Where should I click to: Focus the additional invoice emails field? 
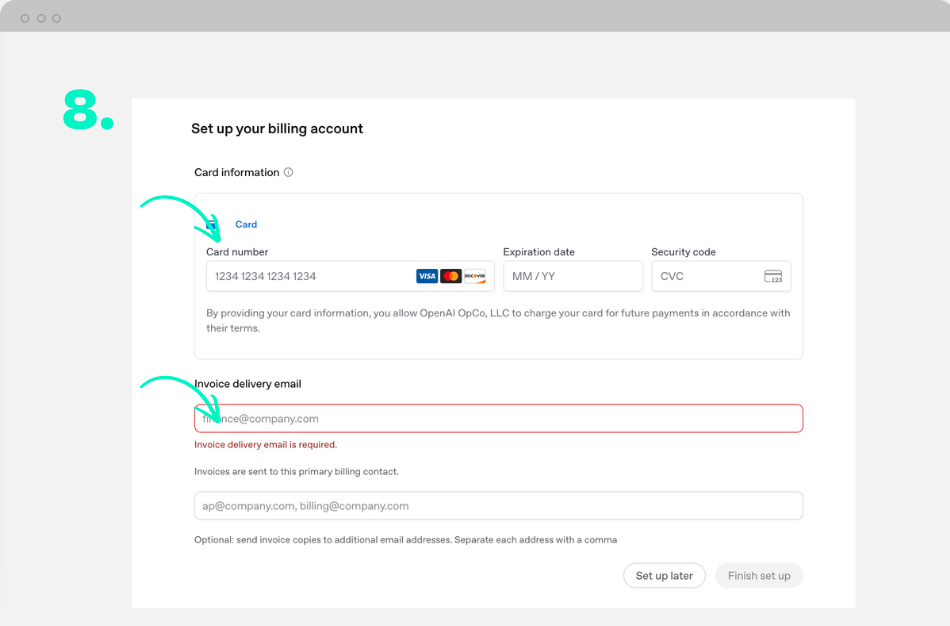click(x=499, y=505)
